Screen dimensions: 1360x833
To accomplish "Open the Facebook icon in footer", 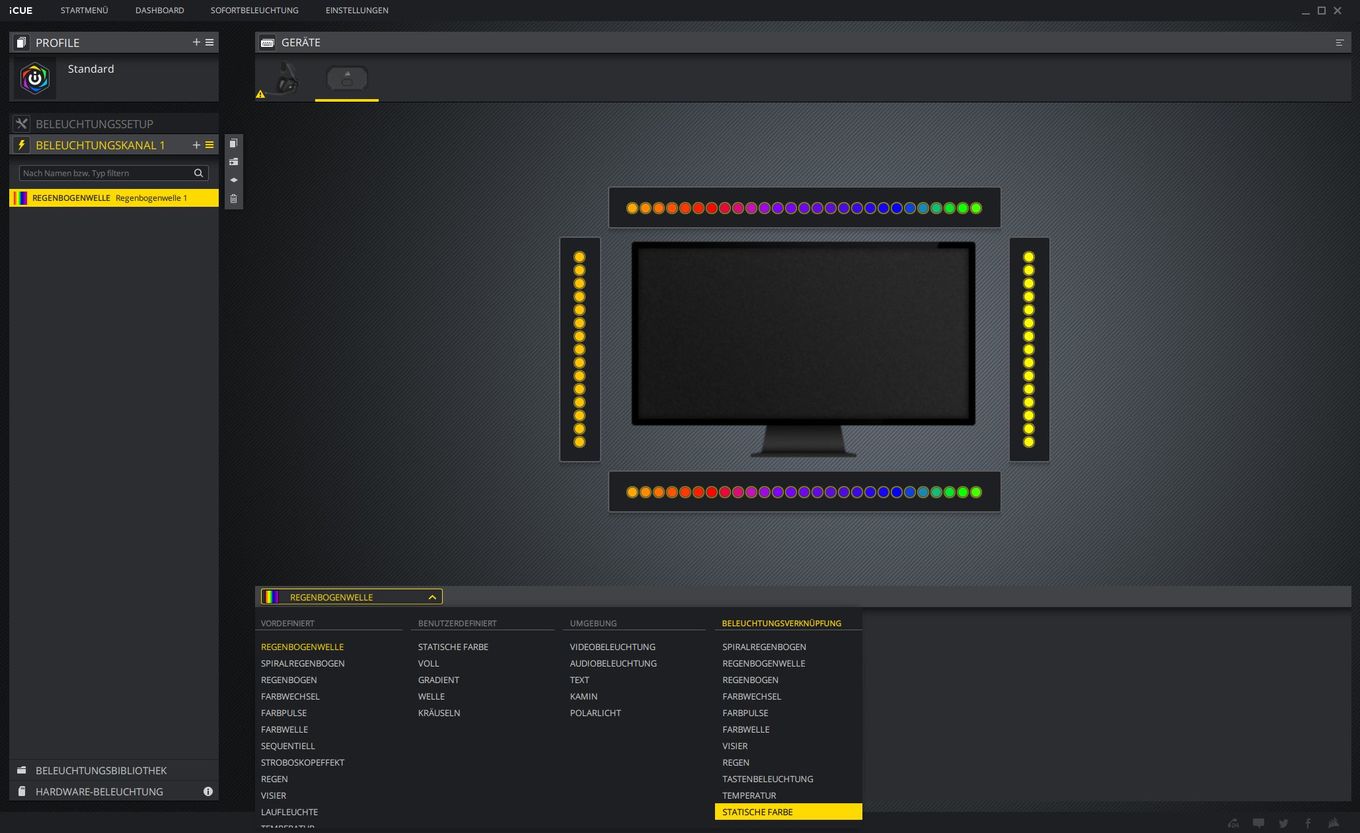I will click(1308, 823).
